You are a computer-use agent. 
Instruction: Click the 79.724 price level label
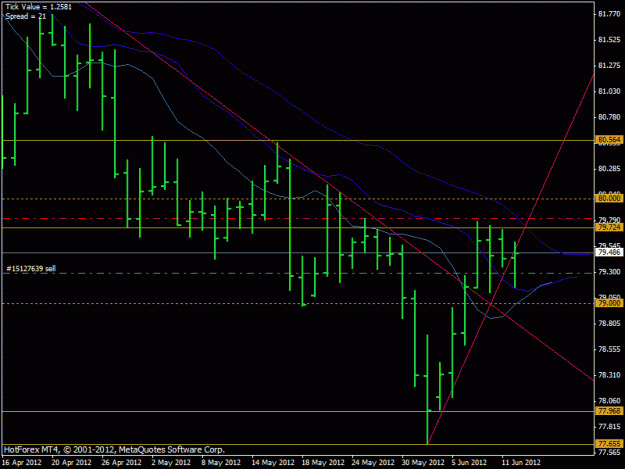[x=609, y=227]
